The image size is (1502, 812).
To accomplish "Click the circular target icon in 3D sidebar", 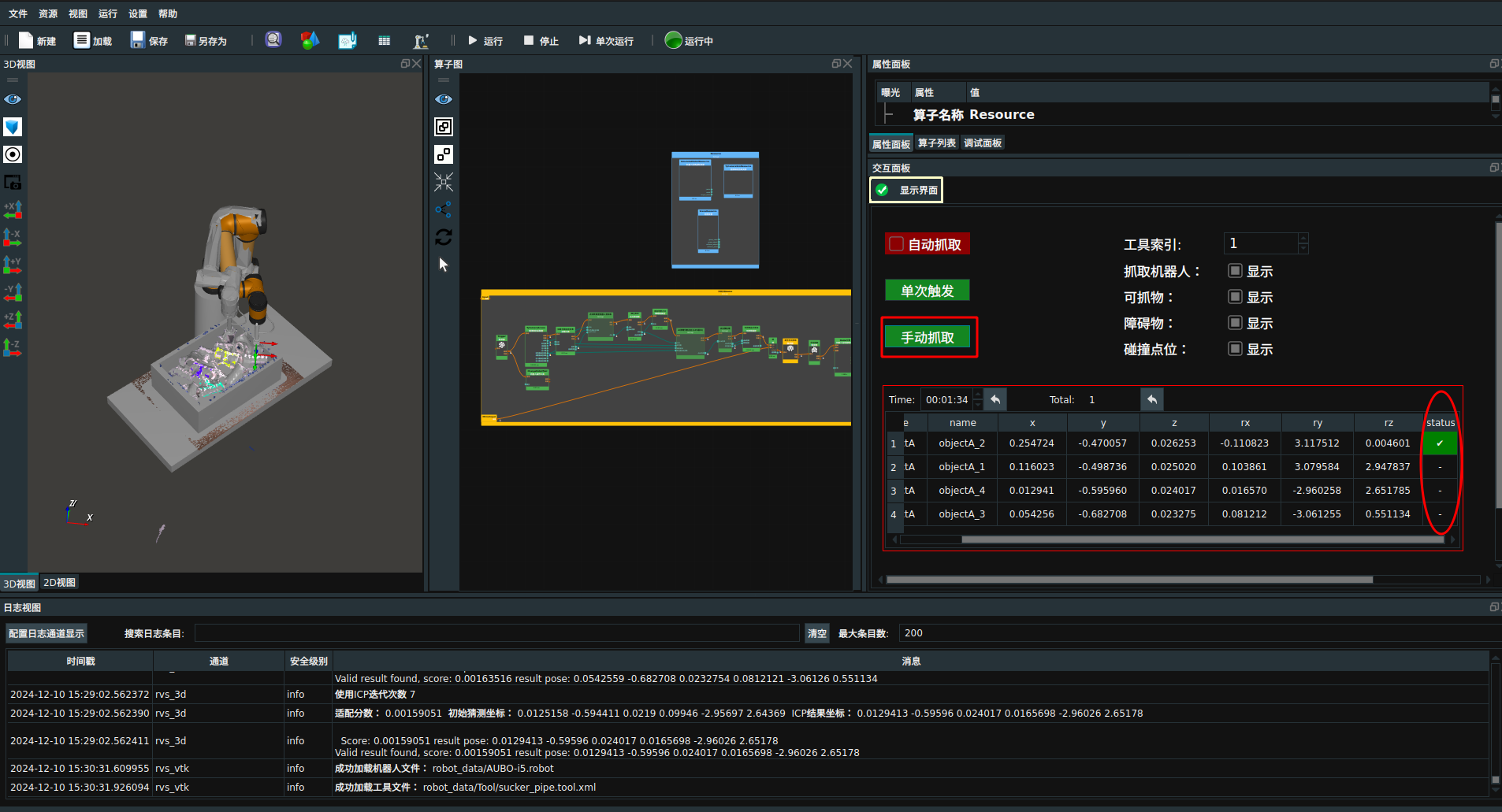I will [13, 154].
